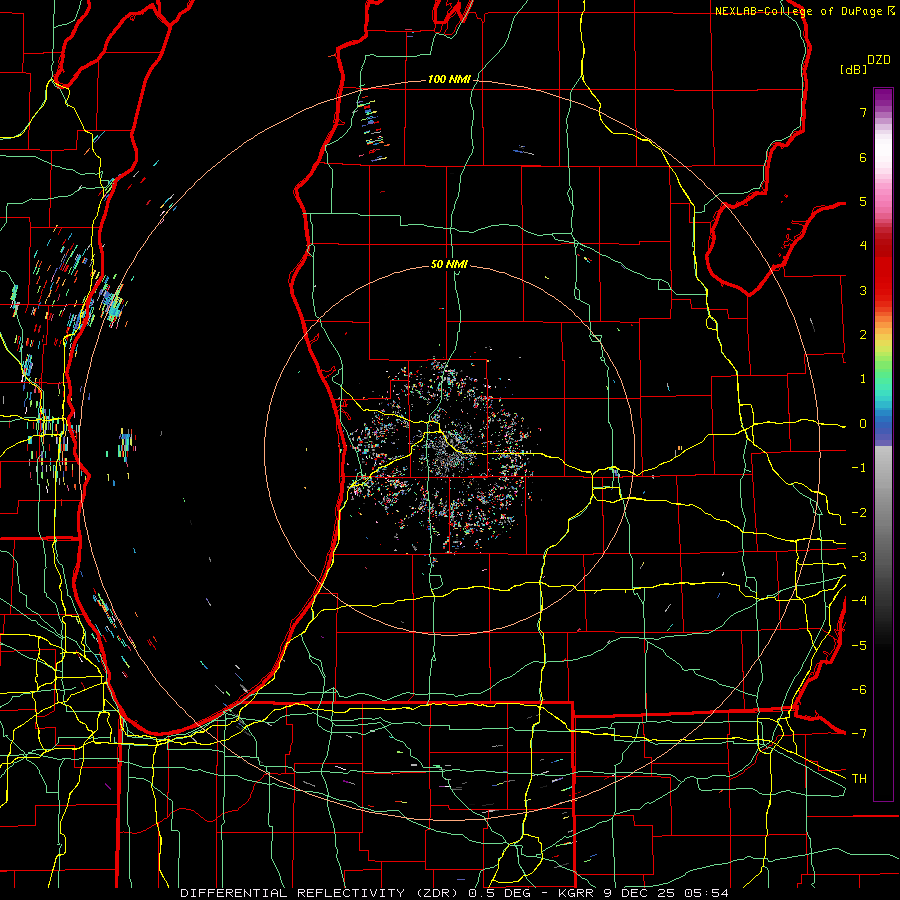Click the -3 tick on color scale
Viewport: 900px width, 900px height.
point(859,557)
